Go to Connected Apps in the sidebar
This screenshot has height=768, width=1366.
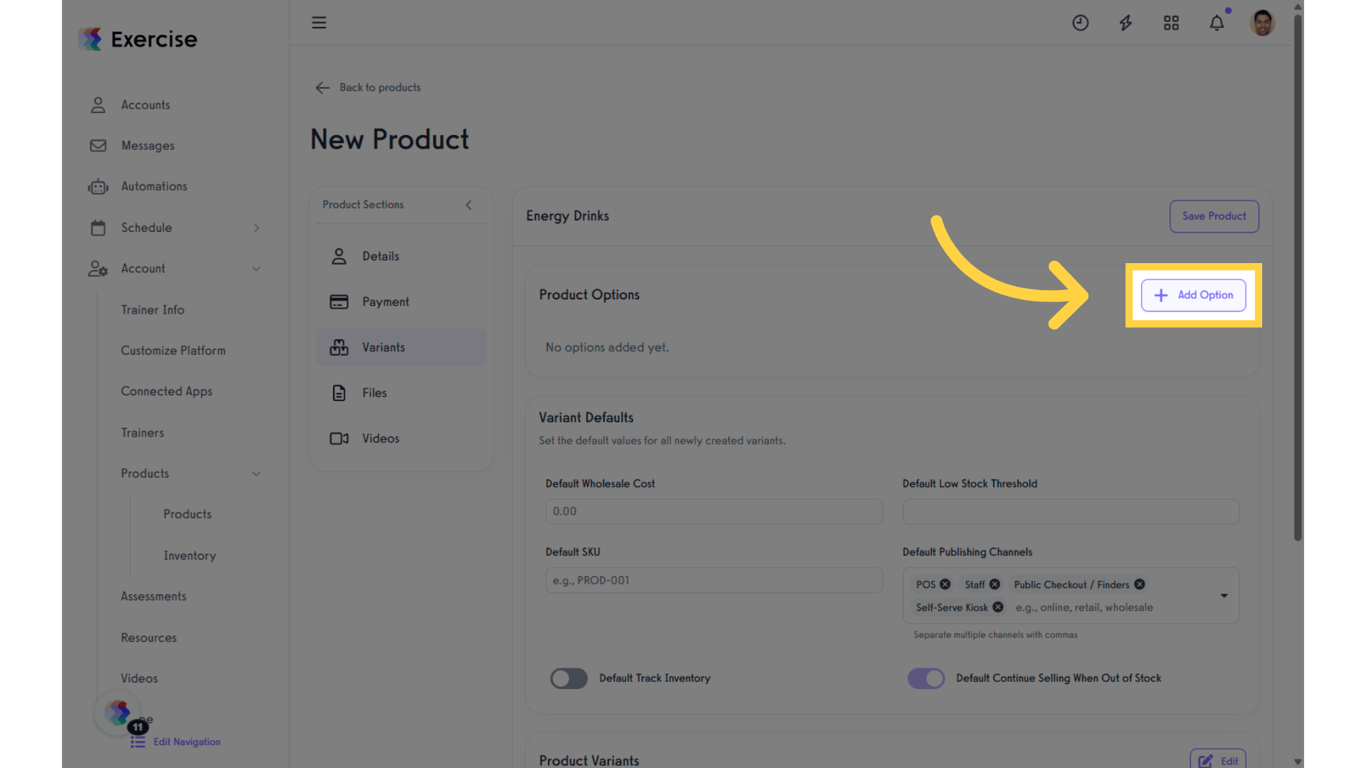pos(167,391)
